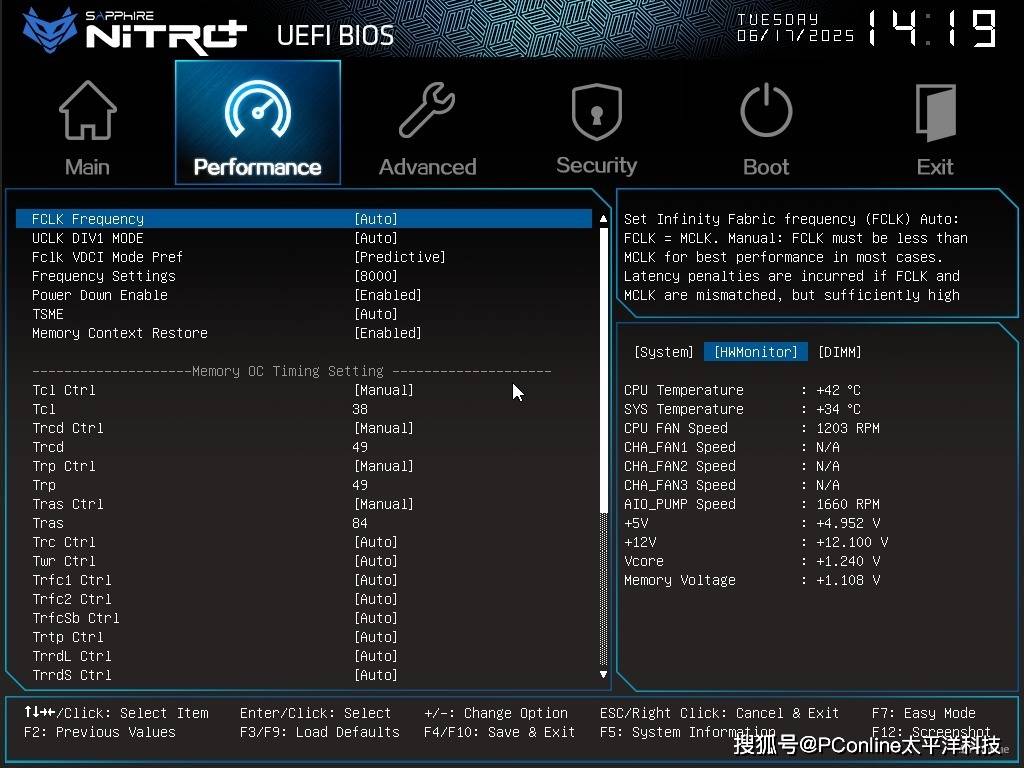
Task: Open the Security shield icon
Action: coord(596,112)
